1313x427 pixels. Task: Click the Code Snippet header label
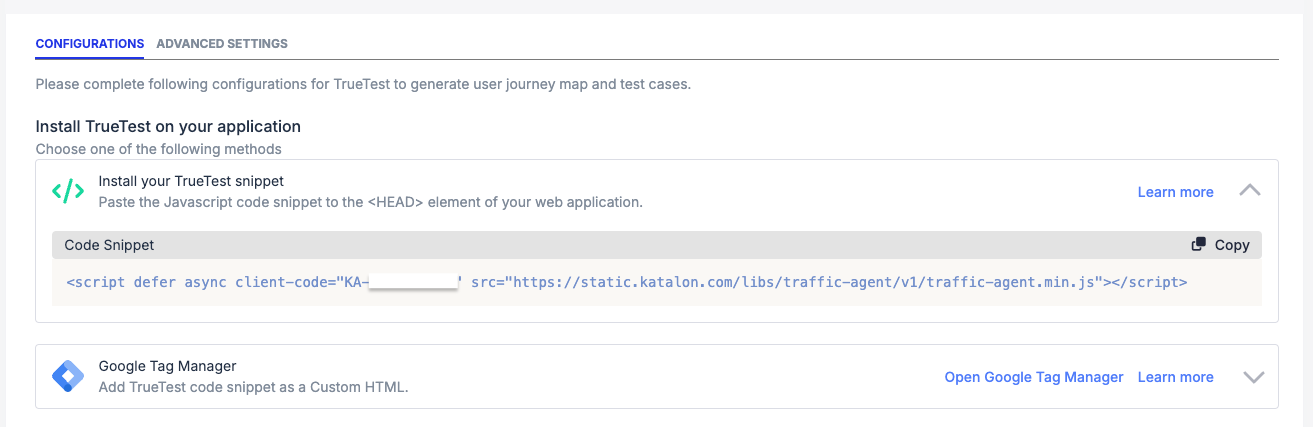pyautogui.click(x=109, y=245)
